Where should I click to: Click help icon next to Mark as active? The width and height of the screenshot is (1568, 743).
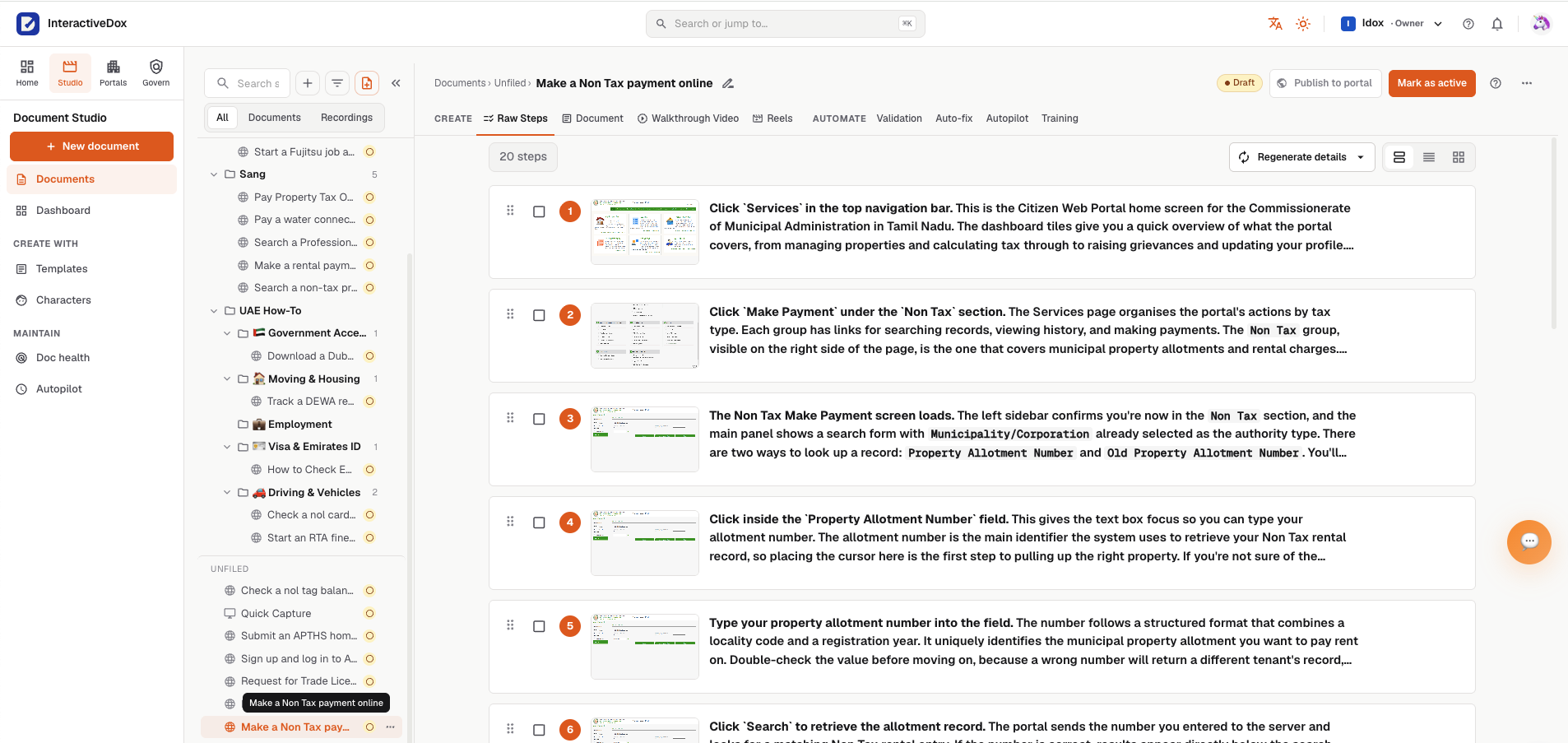point(1496,83)
